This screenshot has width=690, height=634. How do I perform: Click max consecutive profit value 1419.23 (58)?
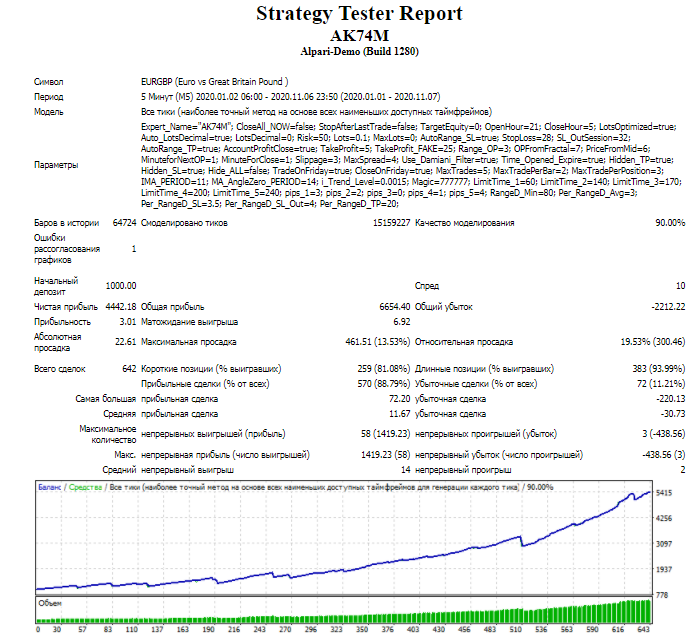[x=385, y=454]
